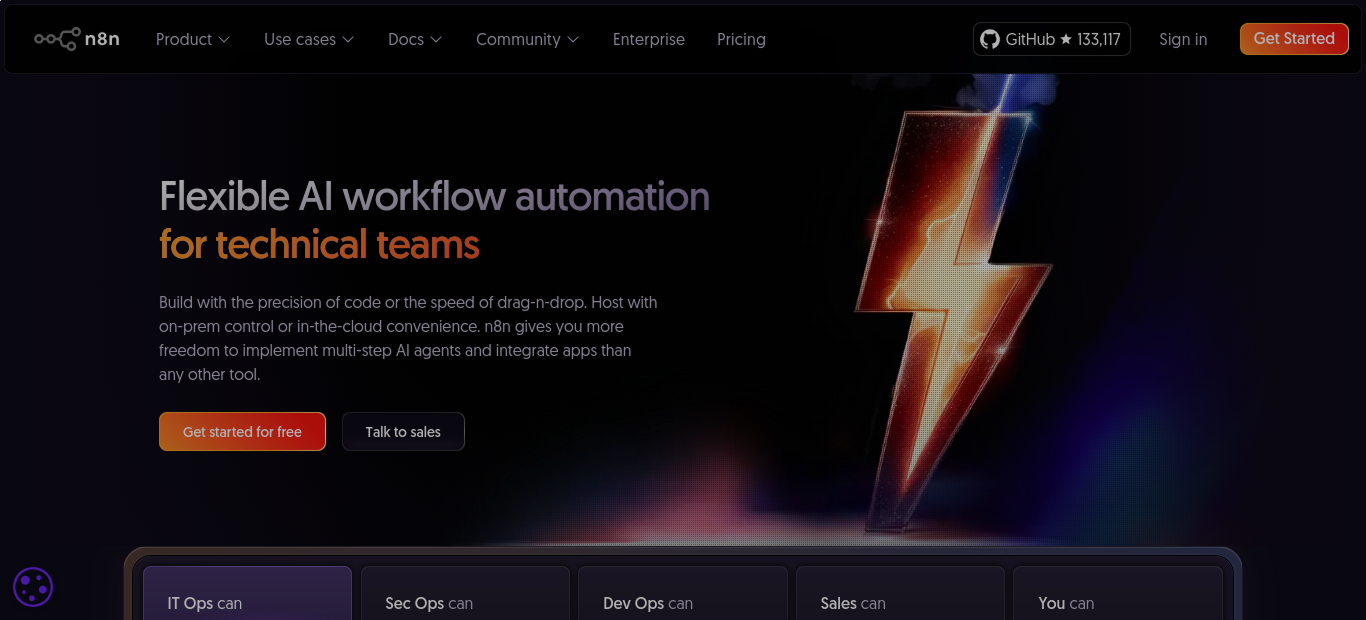Open the accessibility widget icon
Image resolution: width=1366 pixels, height=620 pixels.
[32, 587]
